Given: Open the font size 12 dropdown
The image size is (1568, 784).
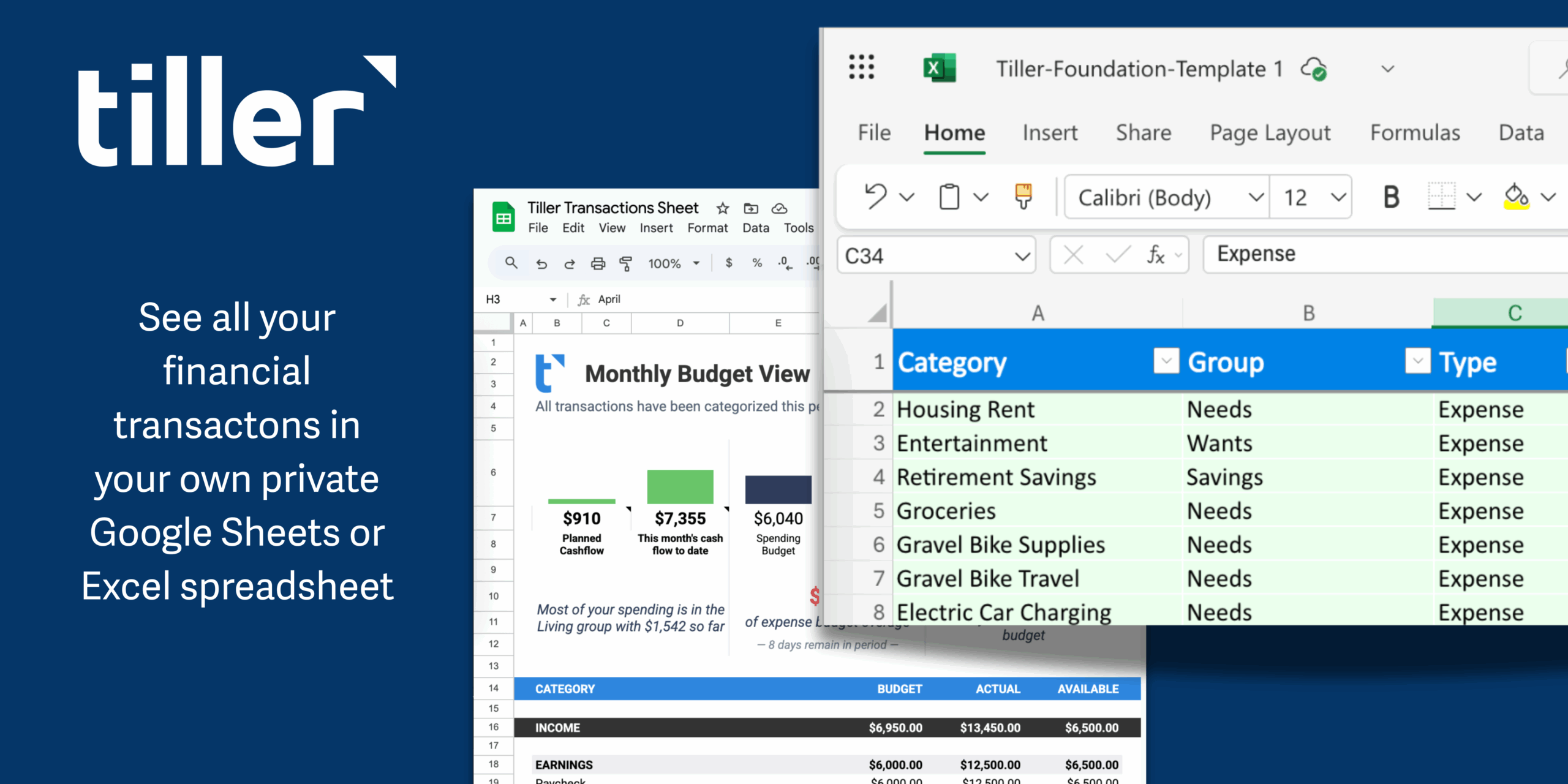Looking at the screenshot, I should [x=1339, y=197].
